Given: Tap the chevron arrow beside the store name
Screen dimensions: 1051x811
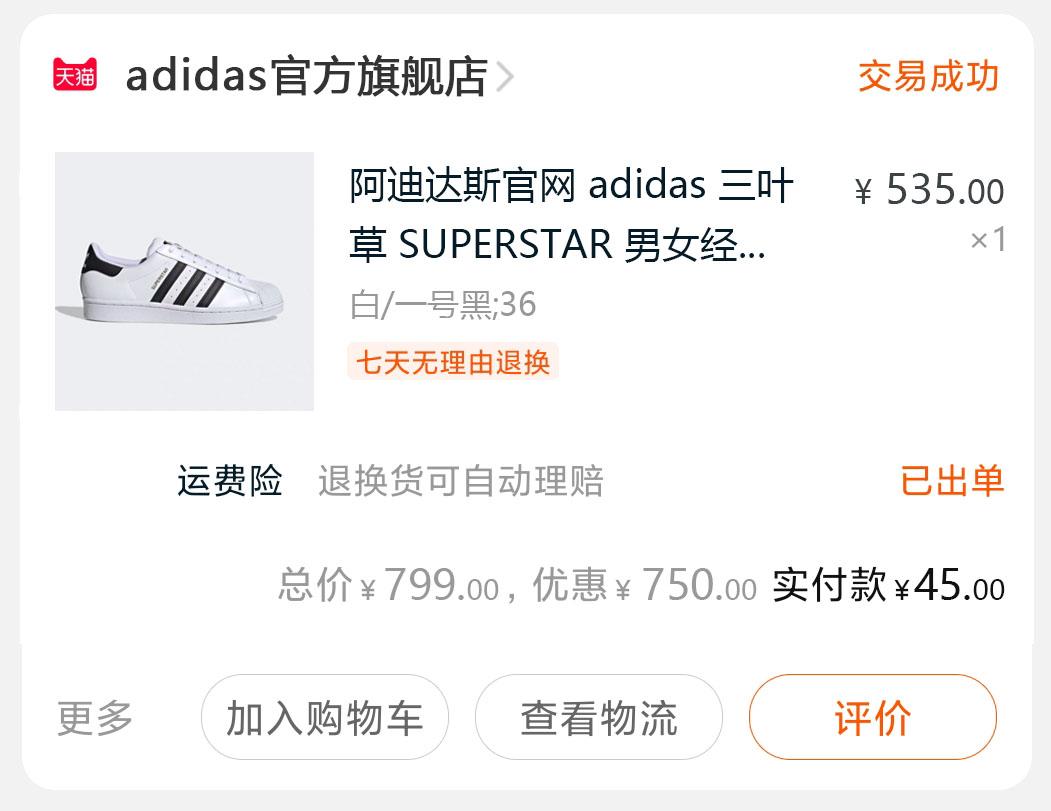Looking at the screenshot, I should click(x=505, y=77).
